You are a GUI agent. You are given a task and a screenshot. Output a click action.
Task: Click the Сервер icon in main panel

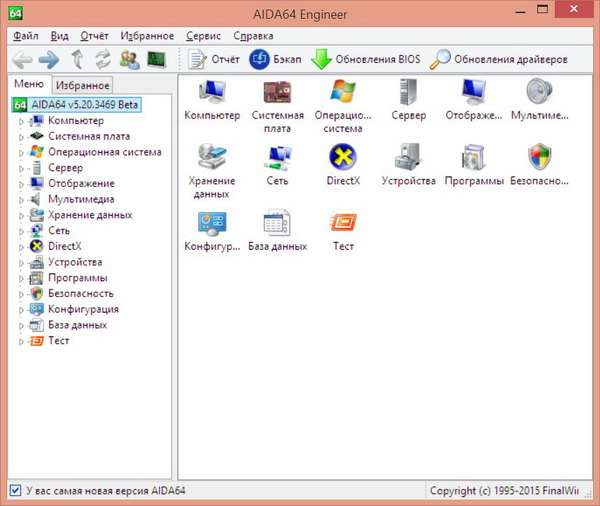pyautogui.click(x=408, y=93)
